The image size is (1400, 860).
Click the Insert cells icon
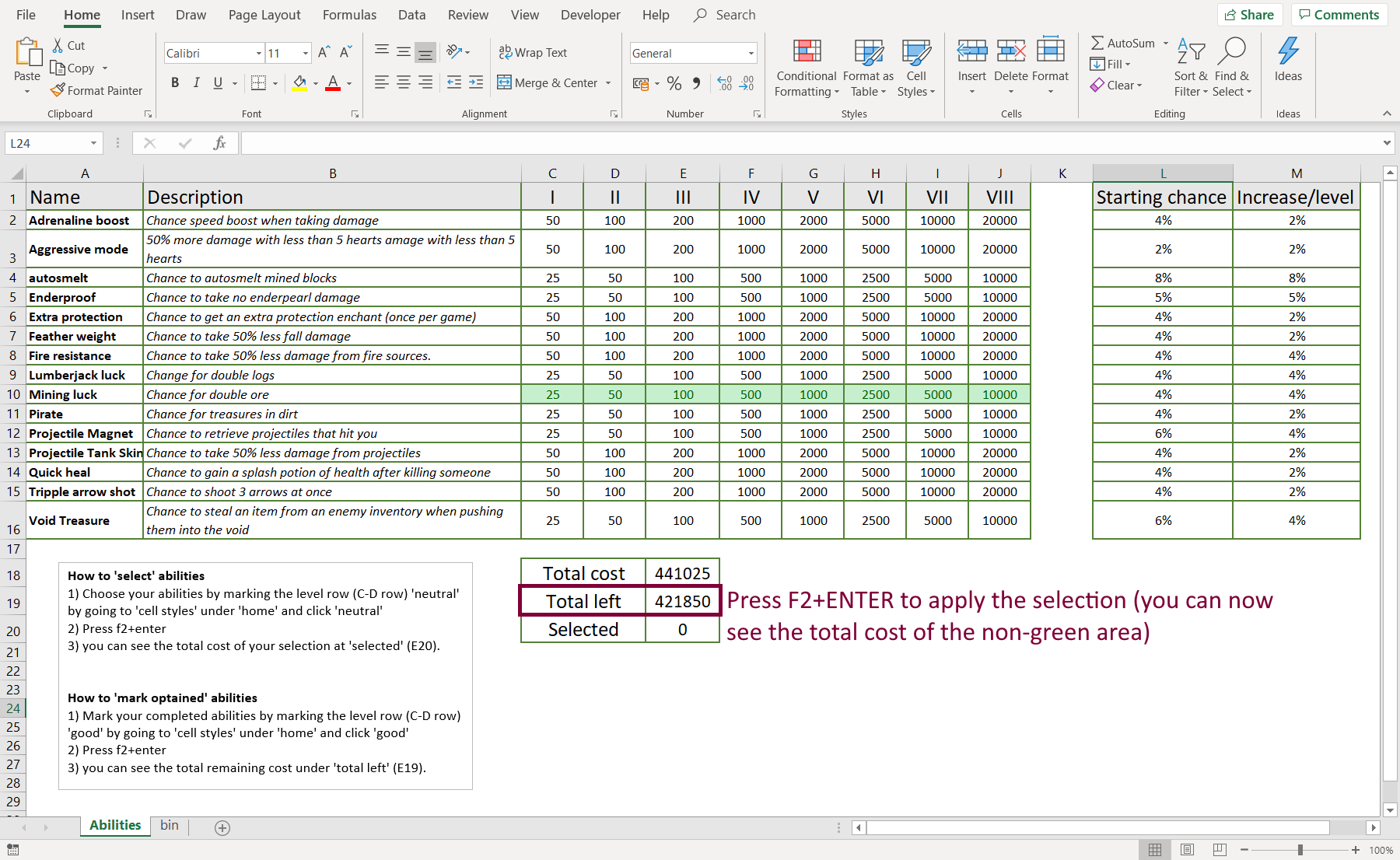pos(972,51)
